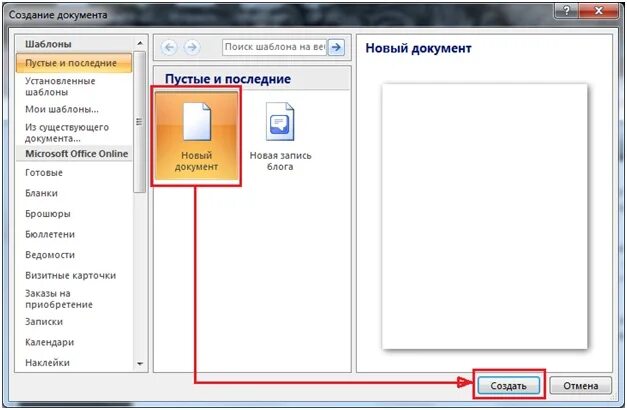
Task: Choose Из существующего документа... entry
Action: pyautogui.click(x=74, y=133)
